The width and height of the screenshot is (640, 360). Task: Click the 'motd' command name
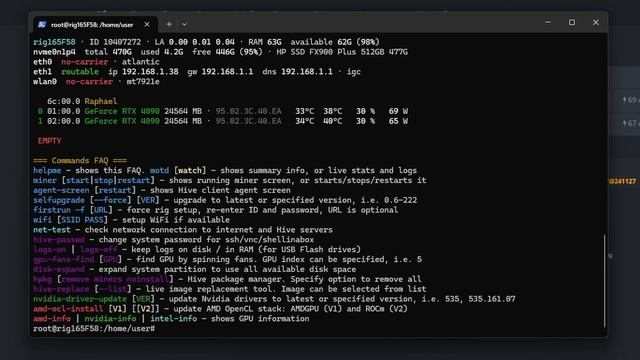159,171
